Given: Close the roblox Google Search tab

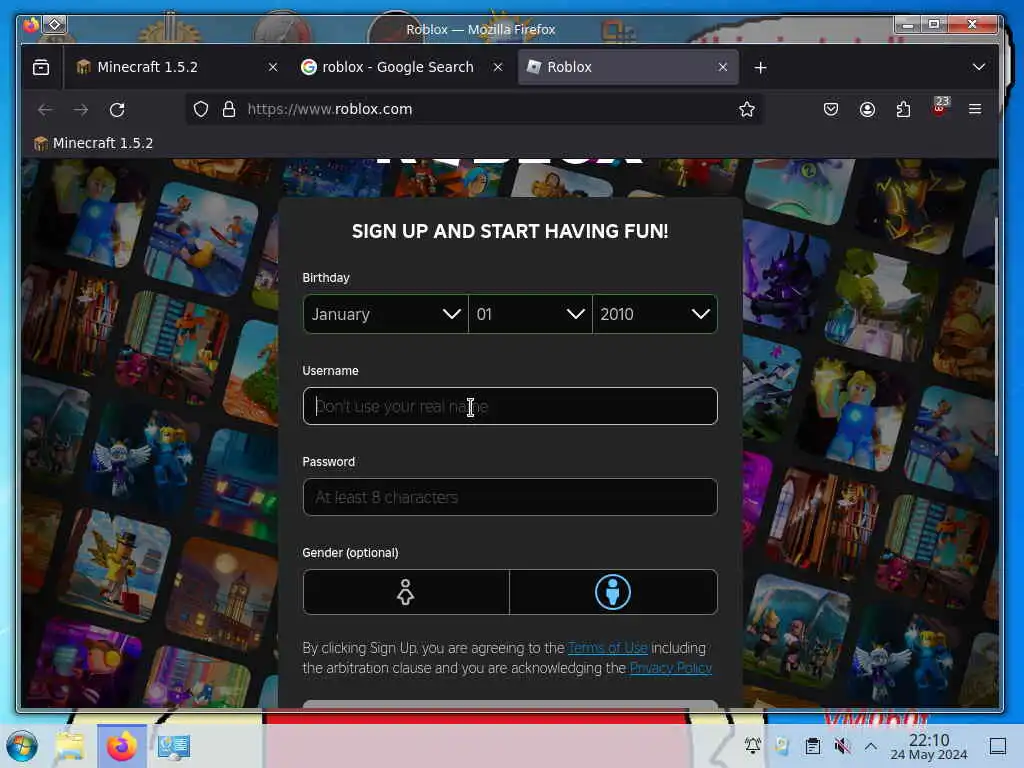Looking at the screenshot, I should tap(498, 67).
